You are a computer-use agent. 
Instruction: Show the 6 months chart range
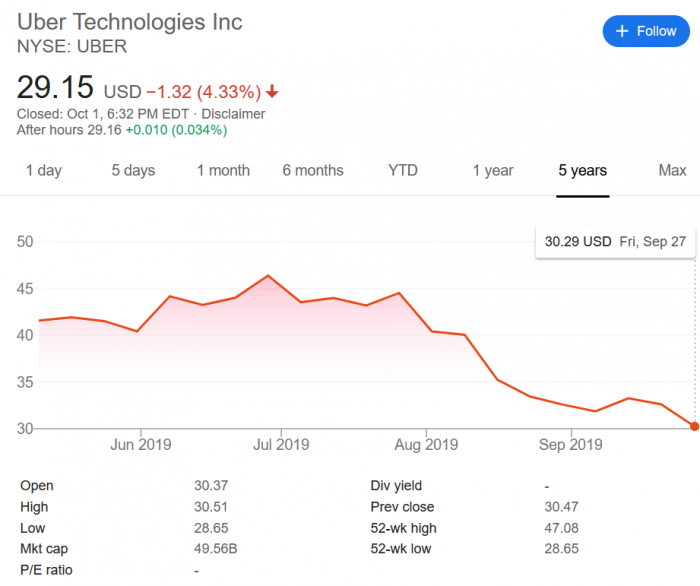[x=312, y=170]
